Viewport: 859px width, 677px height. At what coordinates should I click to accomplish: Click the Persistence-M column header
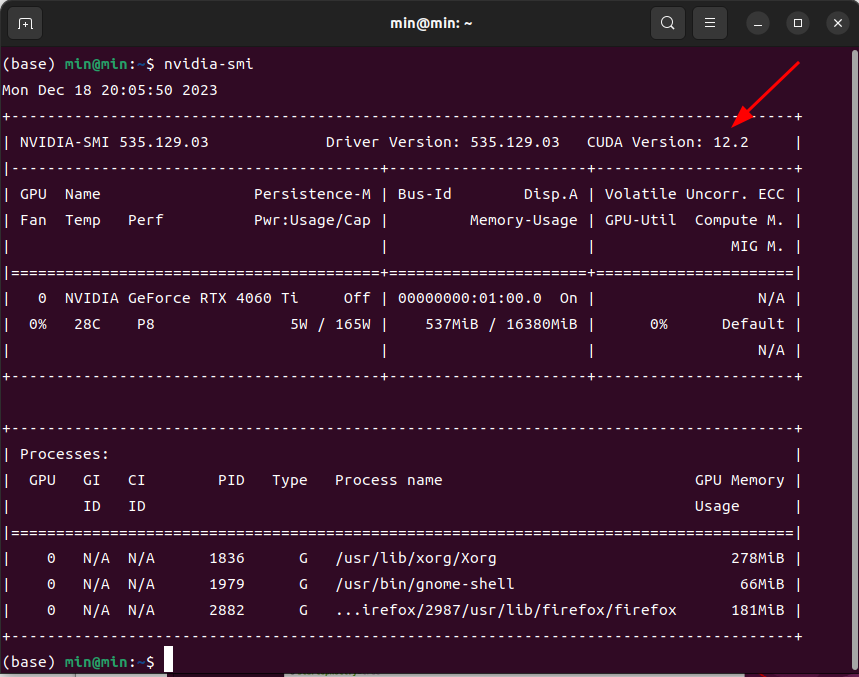click(x=312, y=194)
